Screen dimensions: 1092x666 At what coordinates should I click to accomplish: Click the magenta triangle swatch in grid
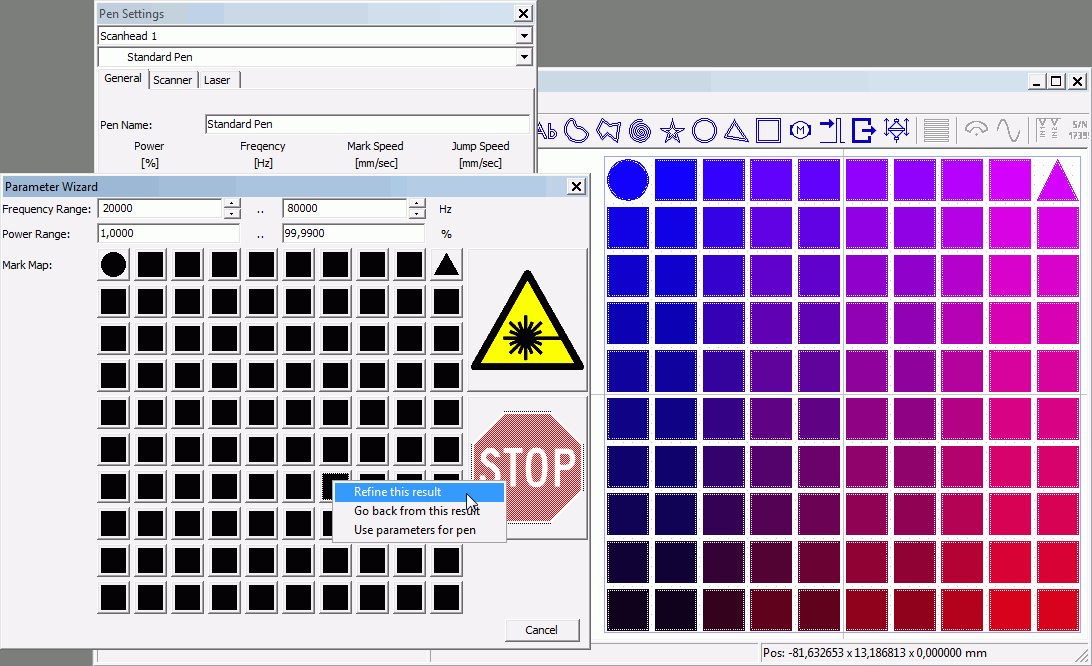tap(1057, 180)
